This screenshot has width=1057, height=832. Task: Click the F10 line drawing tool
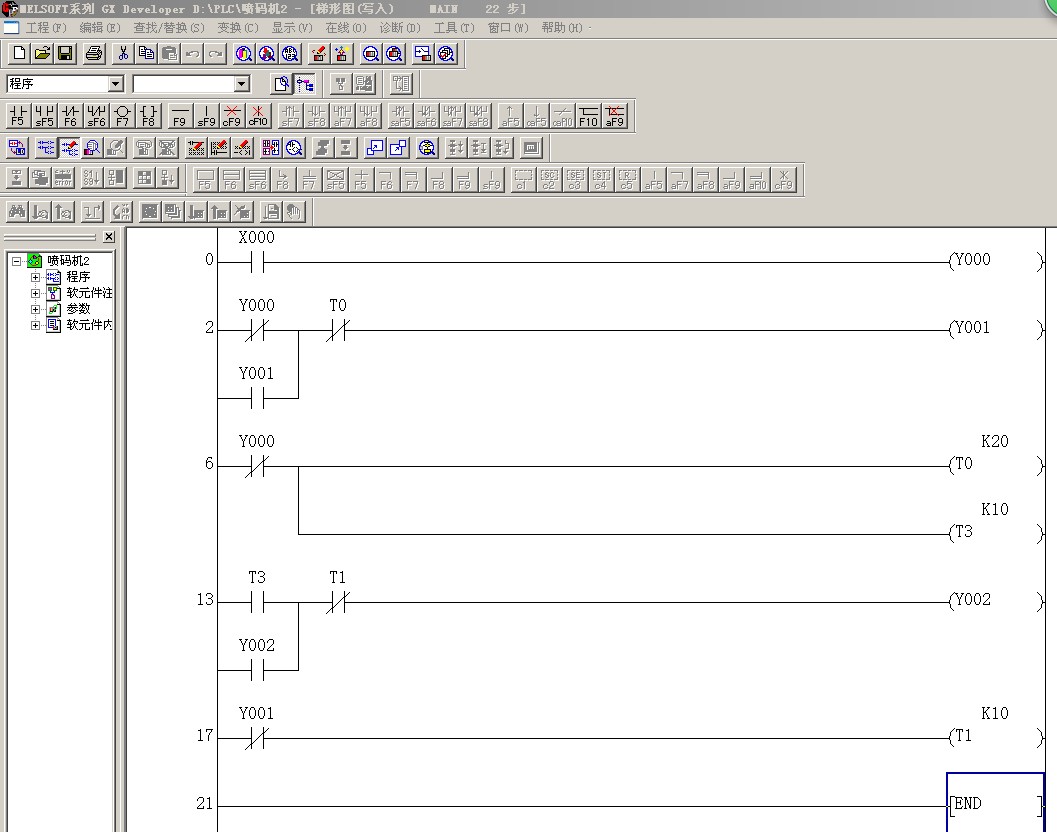[588, 116]
